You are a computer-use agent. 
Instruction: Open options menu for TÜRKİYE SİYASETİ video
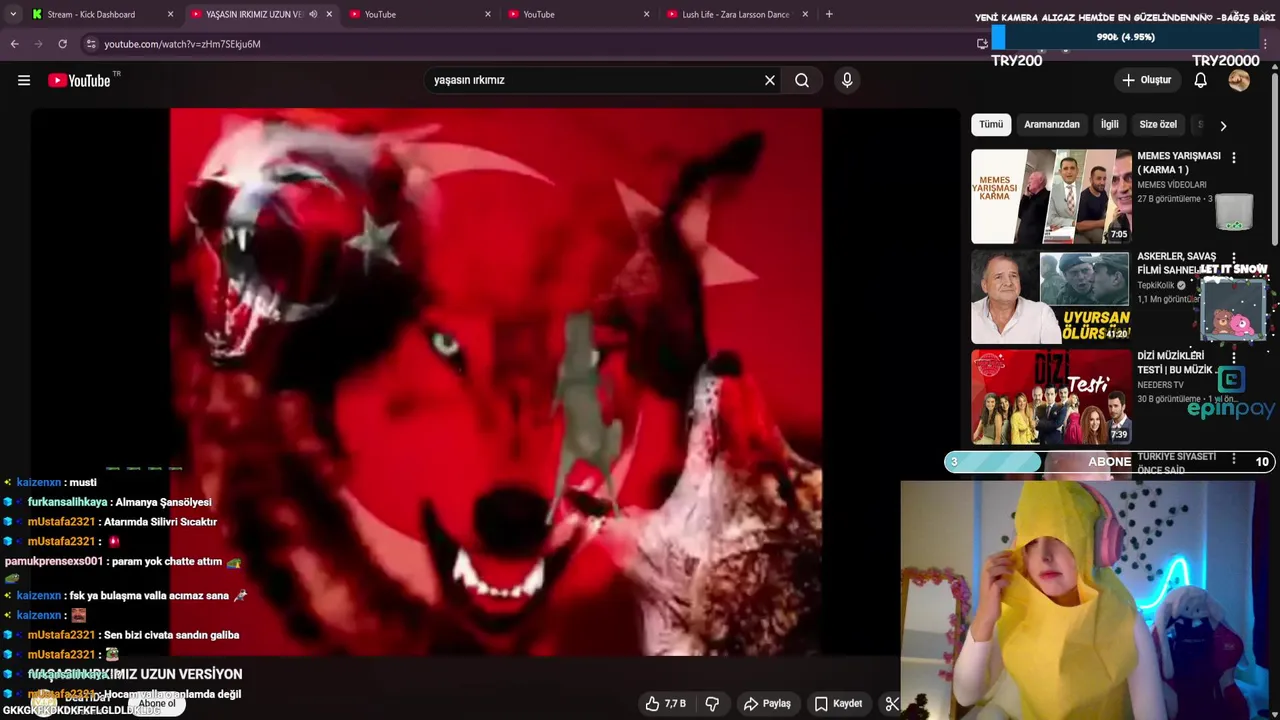[1234, 459]
